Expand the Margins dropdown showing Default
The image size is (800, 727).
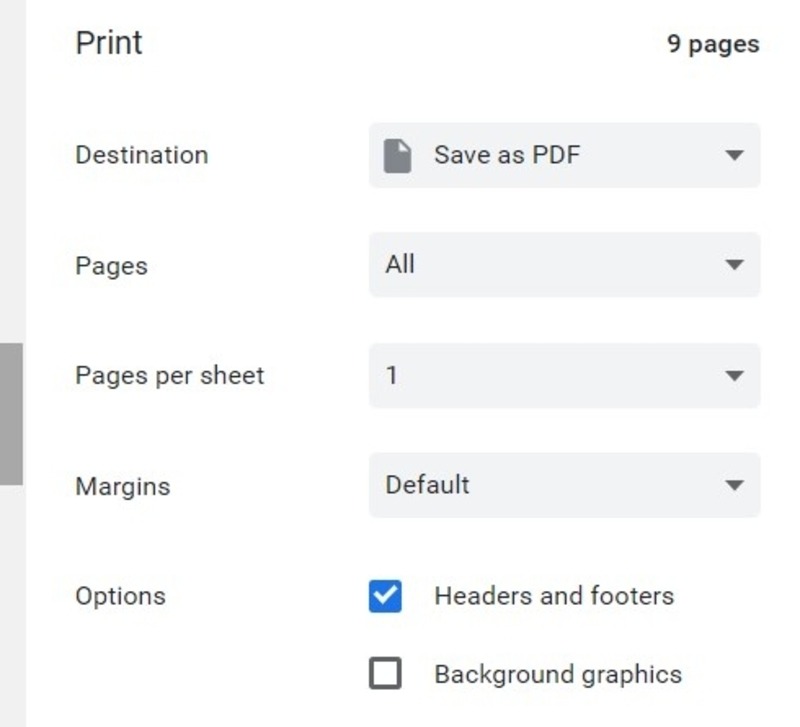735,486
